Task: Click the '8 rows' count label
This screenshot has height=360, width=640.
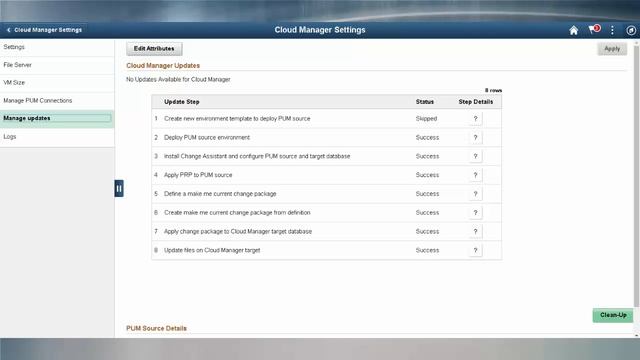Action: pyautogui.click(x=493, y=90)
